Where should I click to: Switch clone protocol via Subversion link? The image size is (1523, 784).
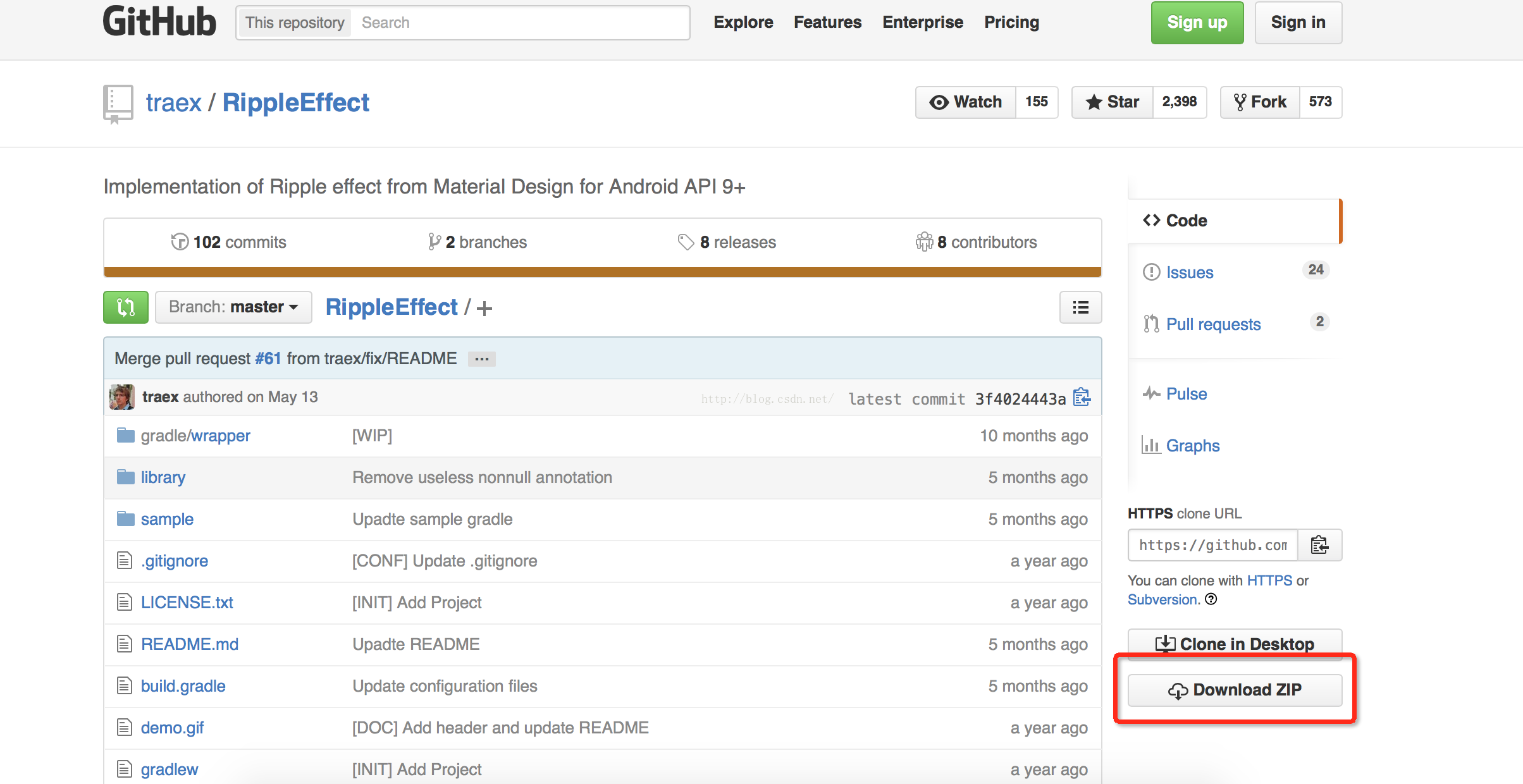click(1164, 599)
